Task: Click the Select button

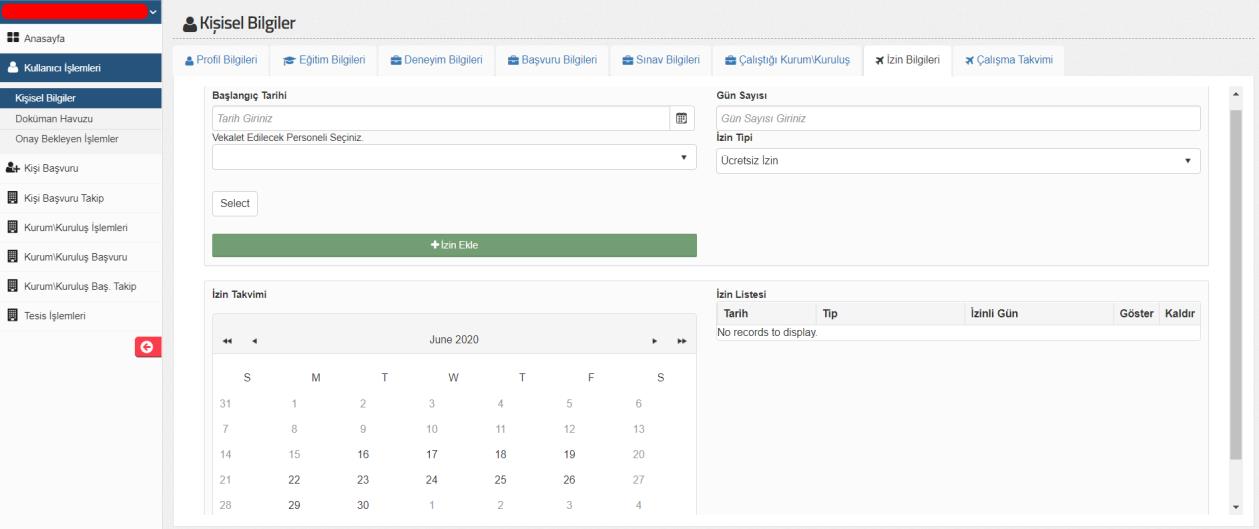Action: [x=235, y=203]
